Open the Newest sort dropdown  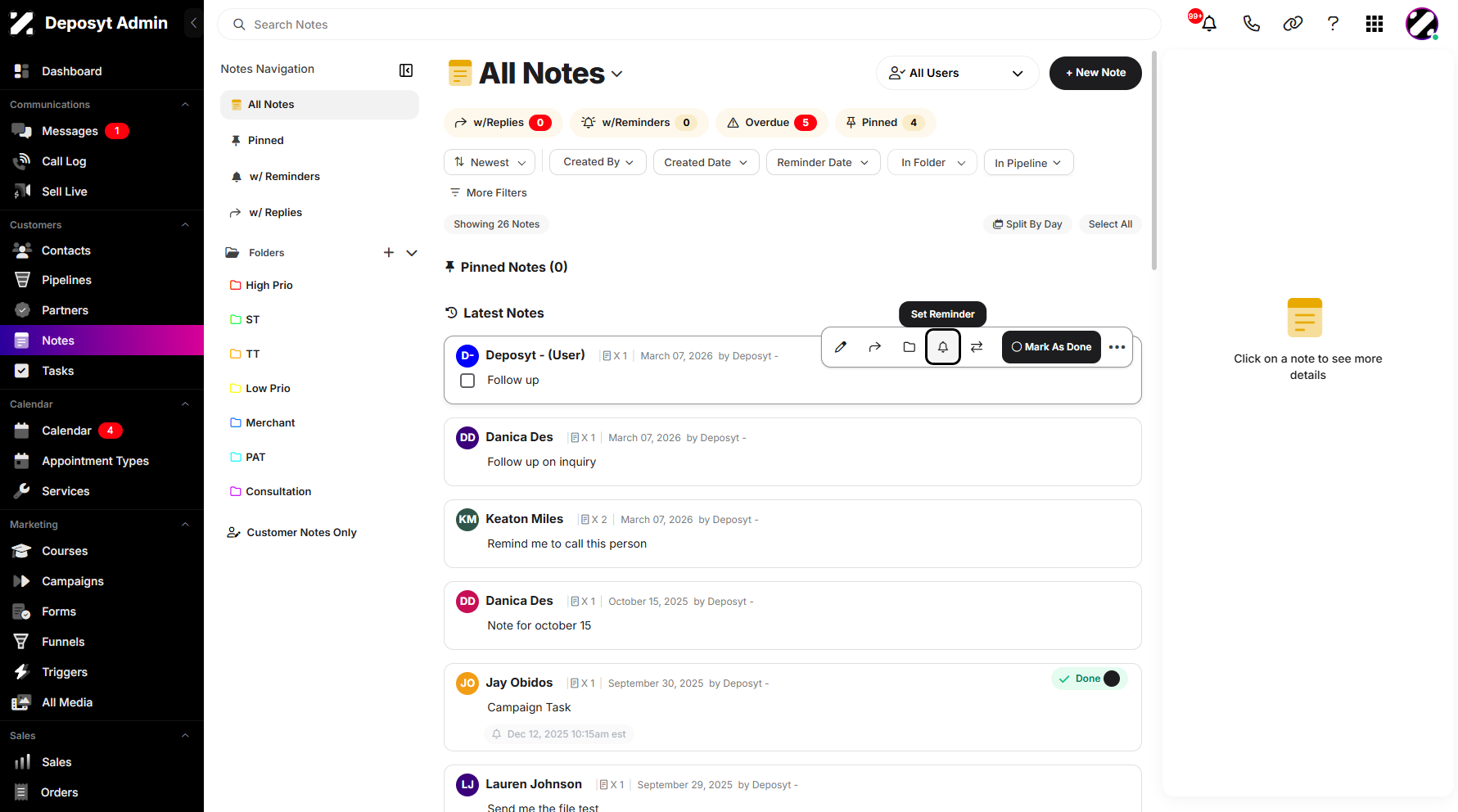pos(490,162)
